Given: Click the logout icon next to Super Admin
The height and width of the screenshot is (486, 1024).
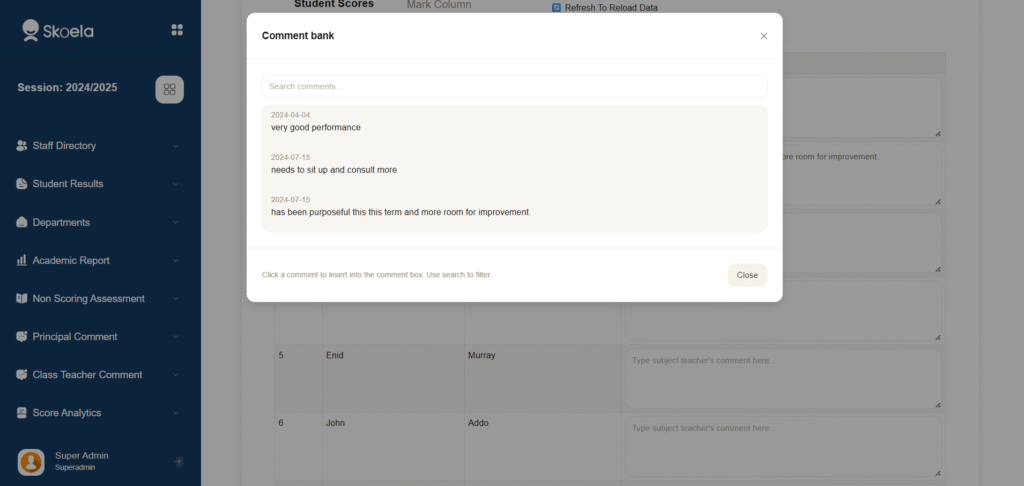Looking at the screenshot, I should click(x=178, y=461).
